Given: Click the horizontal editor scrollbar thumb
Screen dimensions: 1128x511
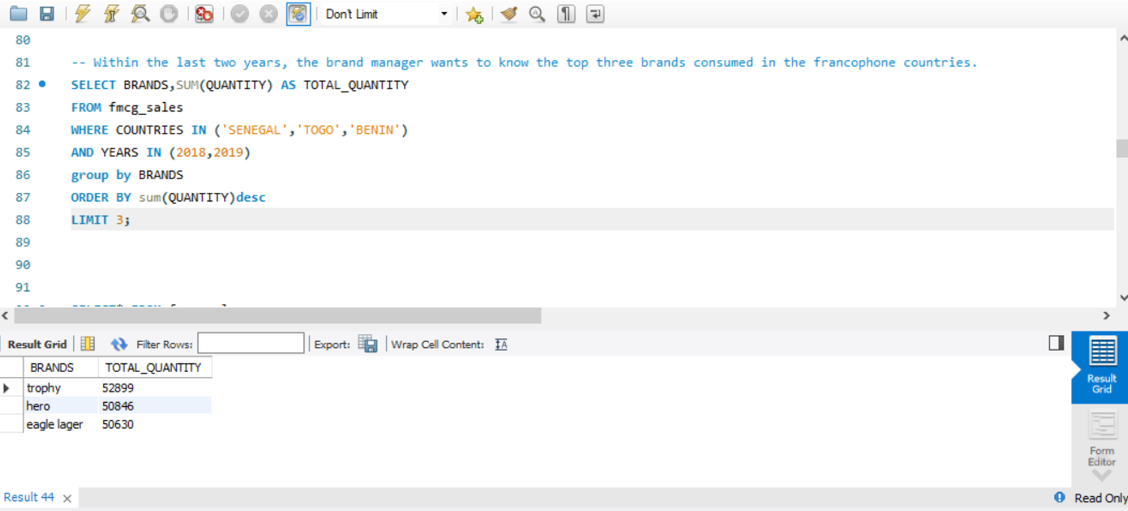Looking at the screenshot, I should click(x=277, y=315).
